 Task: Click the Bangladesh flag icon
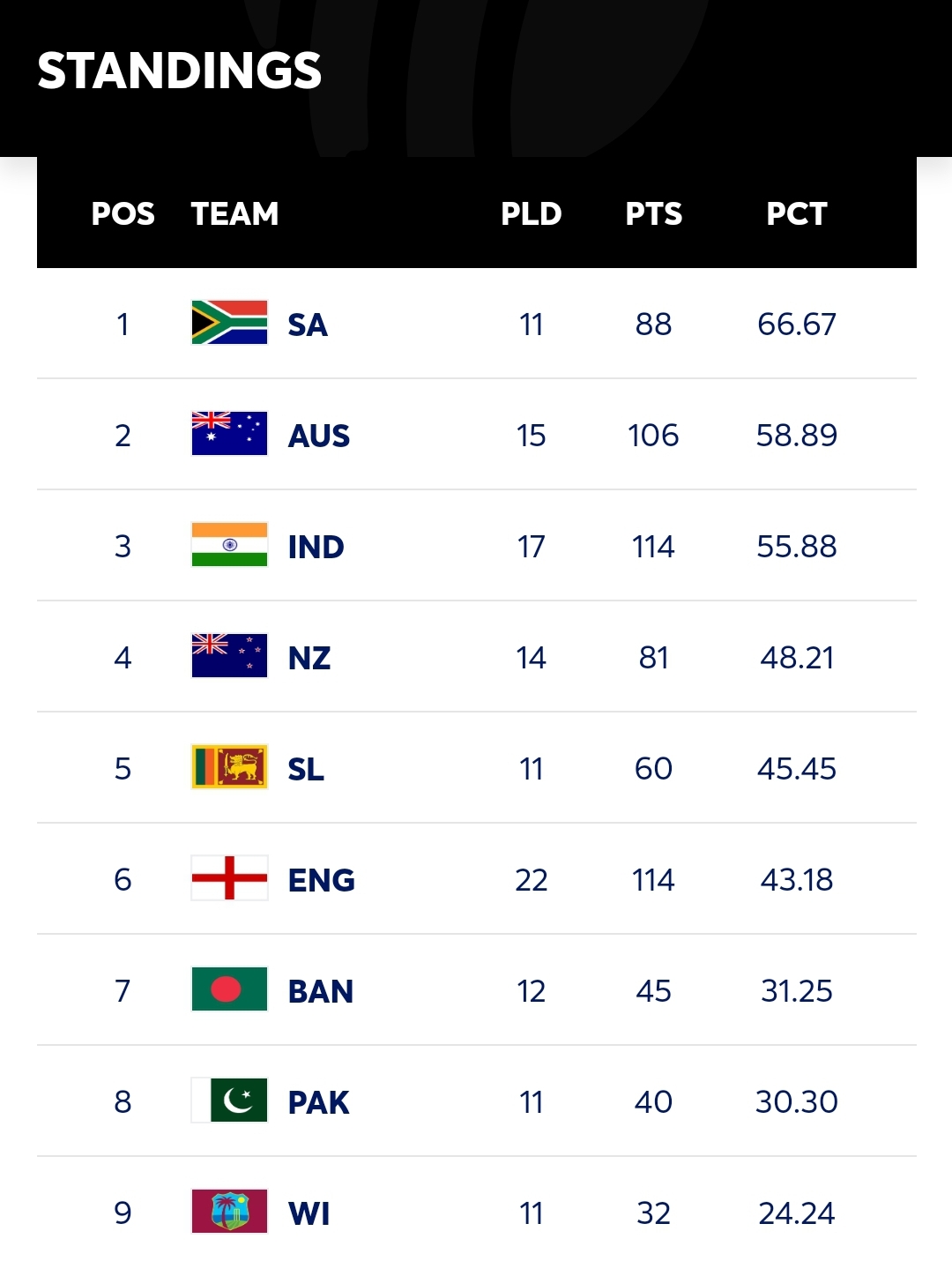point(229,989)
